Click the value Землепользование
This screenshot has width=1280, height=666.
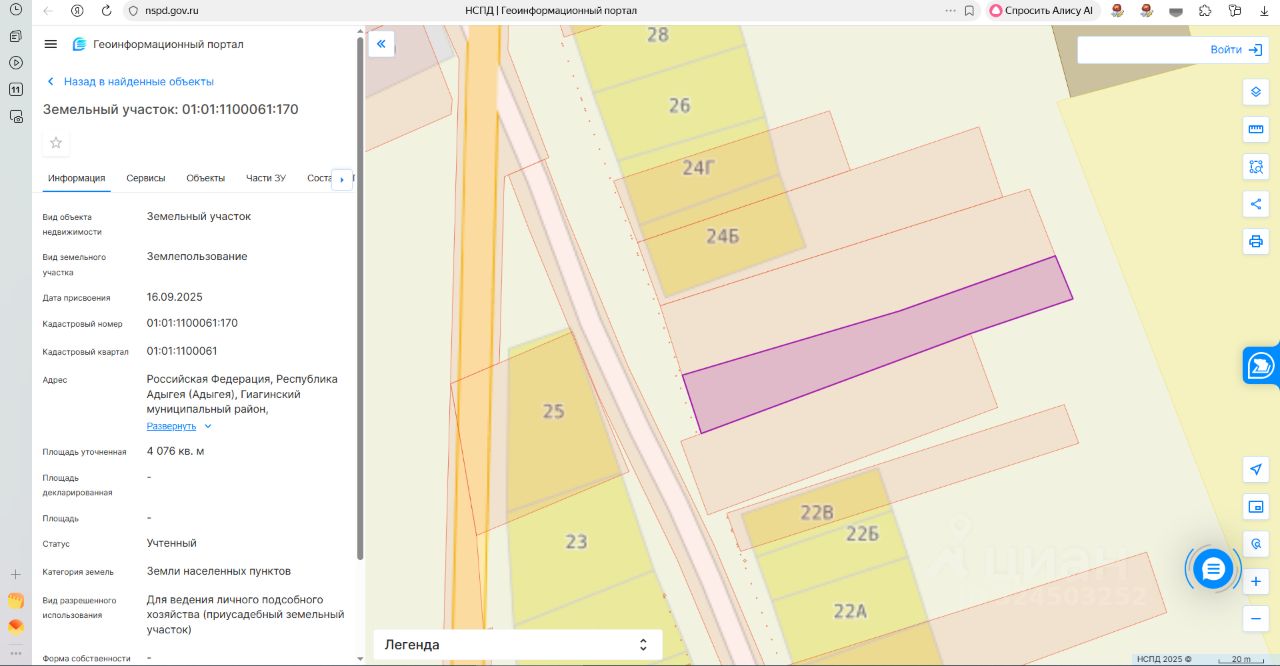197,256
